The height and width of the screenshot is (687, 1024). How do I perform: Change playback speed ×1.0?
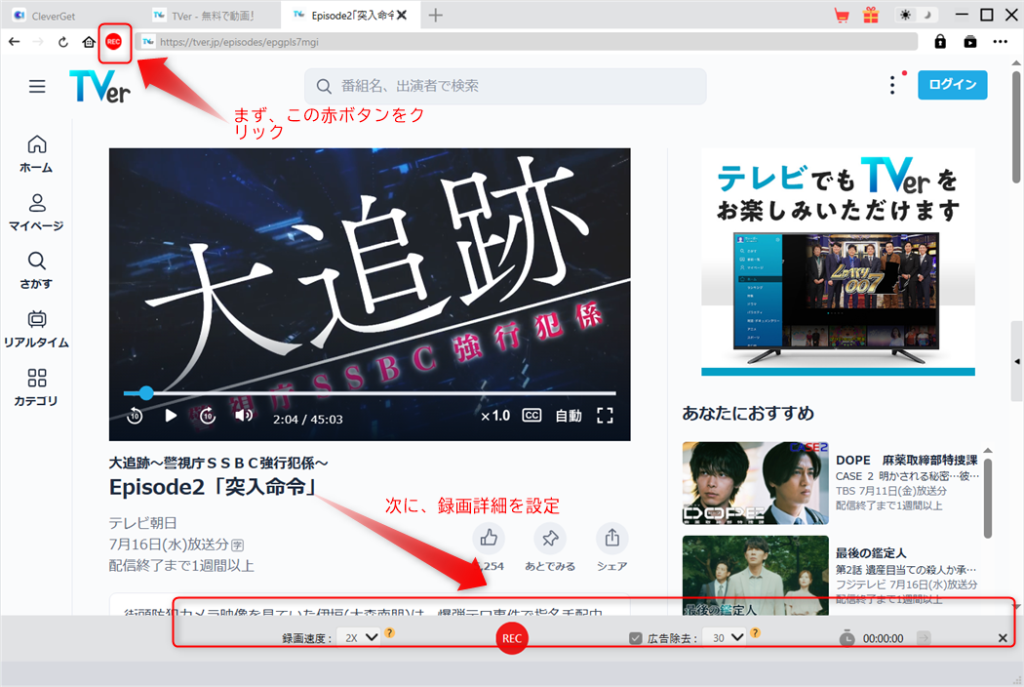[x=495, y=416]
